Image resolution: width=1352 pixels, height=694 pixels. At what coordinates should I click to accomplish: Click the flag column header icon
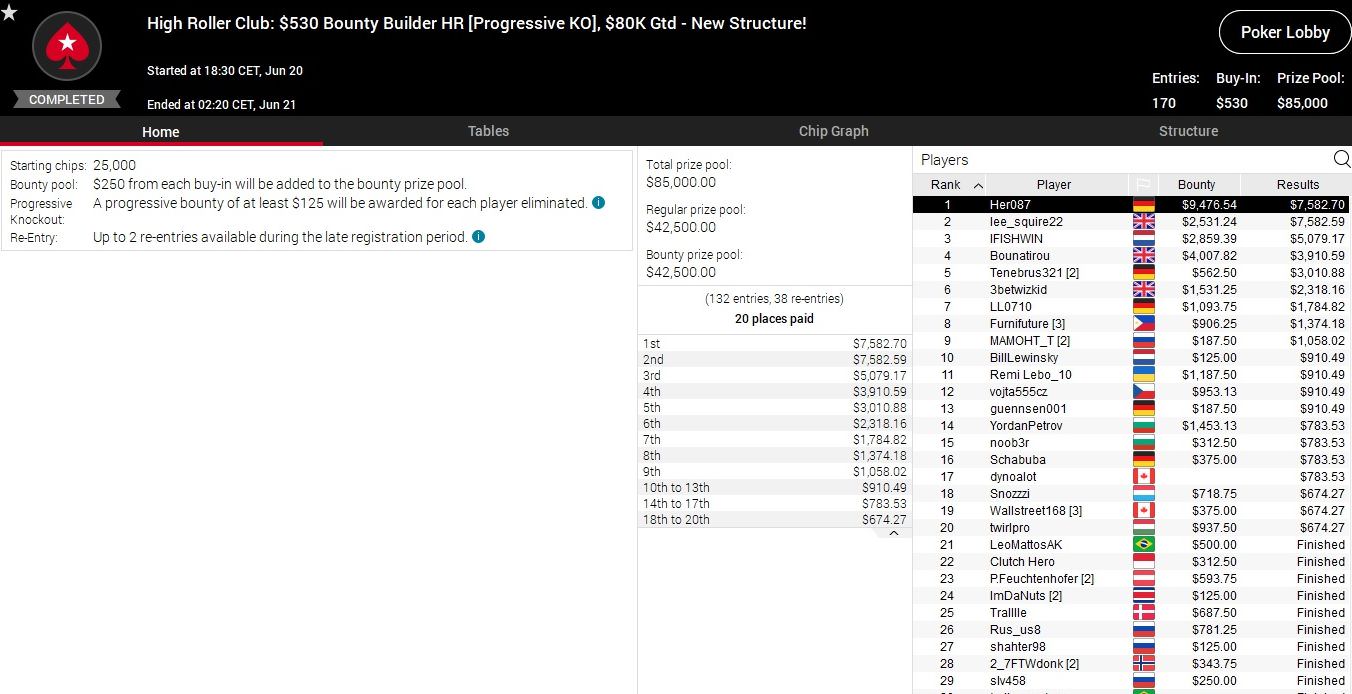pyautogui.click(x=1142, y=185)
